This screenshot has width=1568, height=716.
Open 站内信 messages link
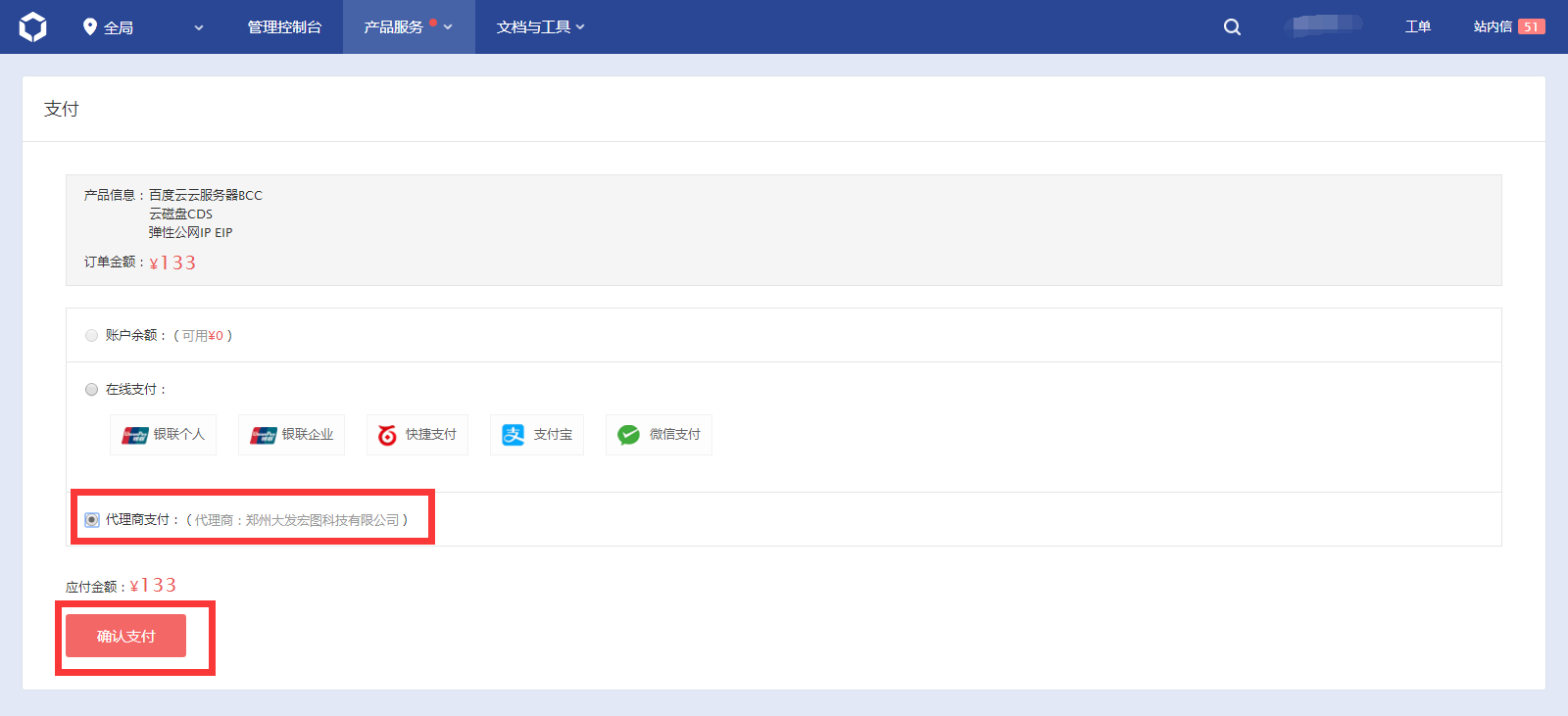1493,27
